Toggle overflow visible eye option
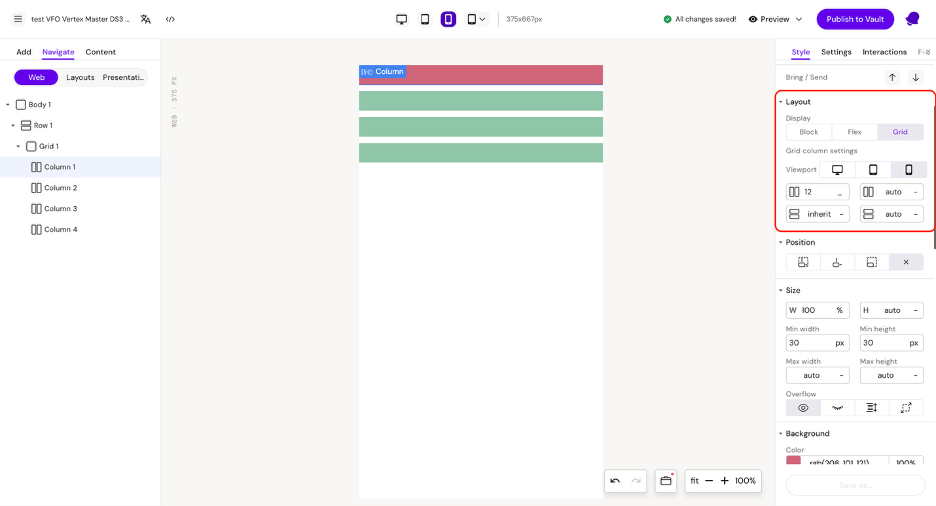The width and height of the screenshot is (936, 506). pos(803,408)
